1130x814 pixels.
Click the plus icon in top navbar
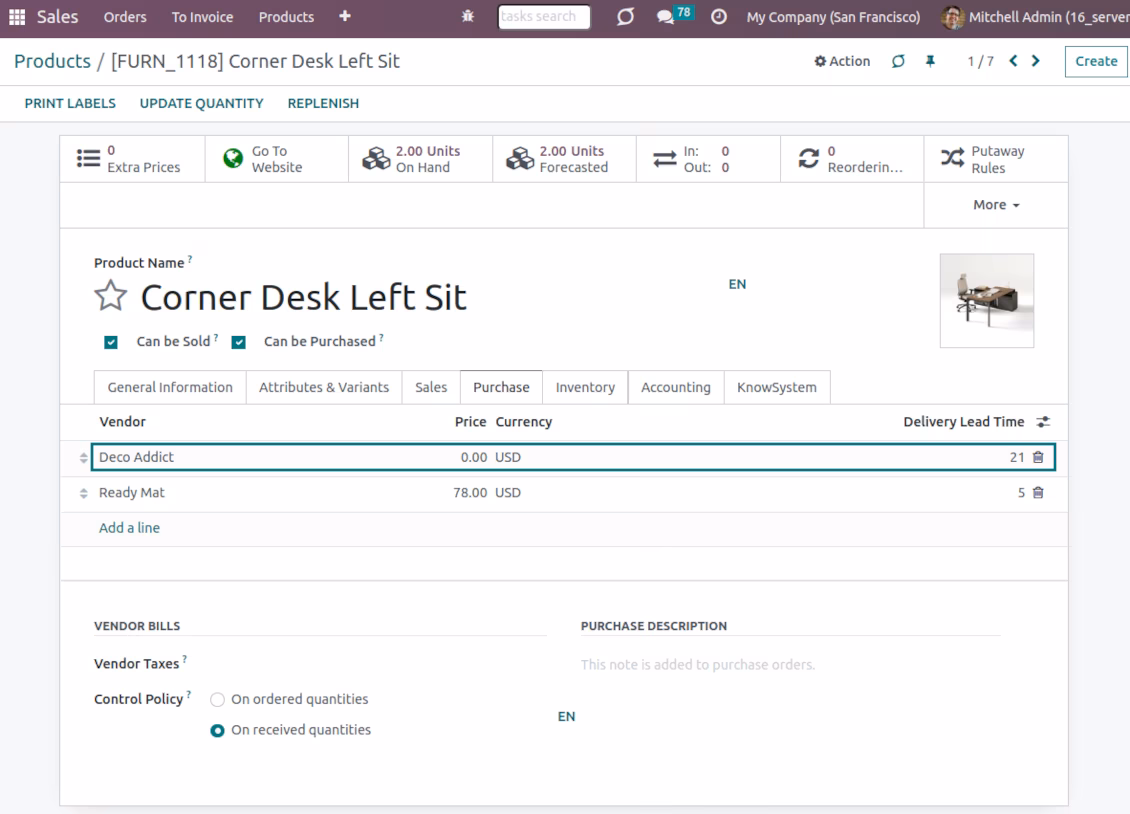coord(344,16)
